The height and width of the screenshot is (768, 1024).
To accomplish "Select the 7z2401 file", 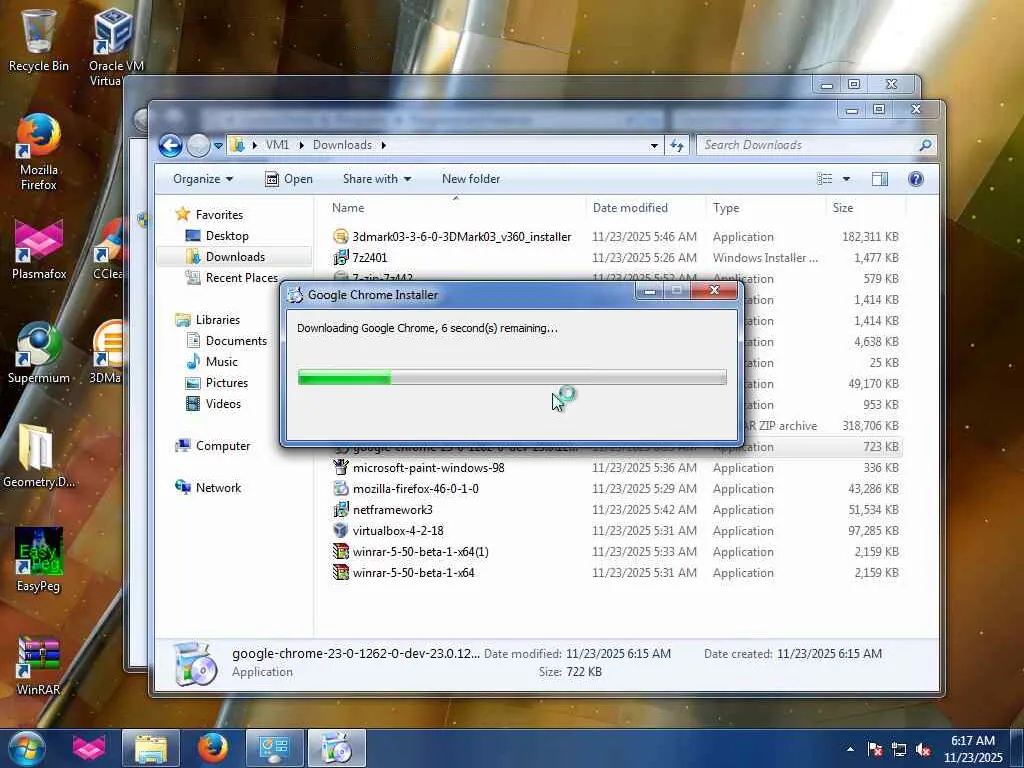I will (x=615, y=257).
